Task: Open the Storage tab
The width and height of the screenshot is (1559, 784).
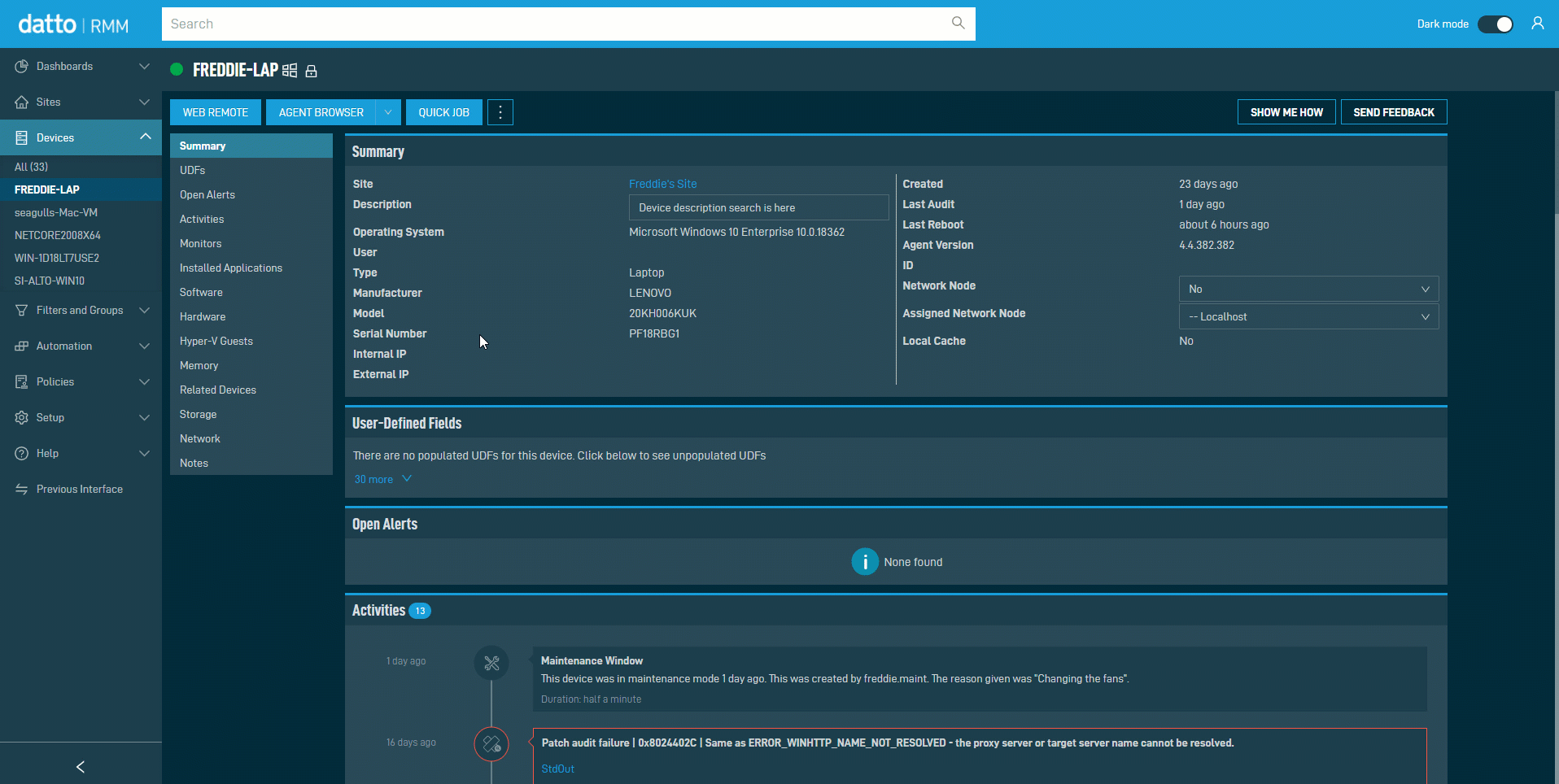Action: pyautogui.click(x=251, y=414)
